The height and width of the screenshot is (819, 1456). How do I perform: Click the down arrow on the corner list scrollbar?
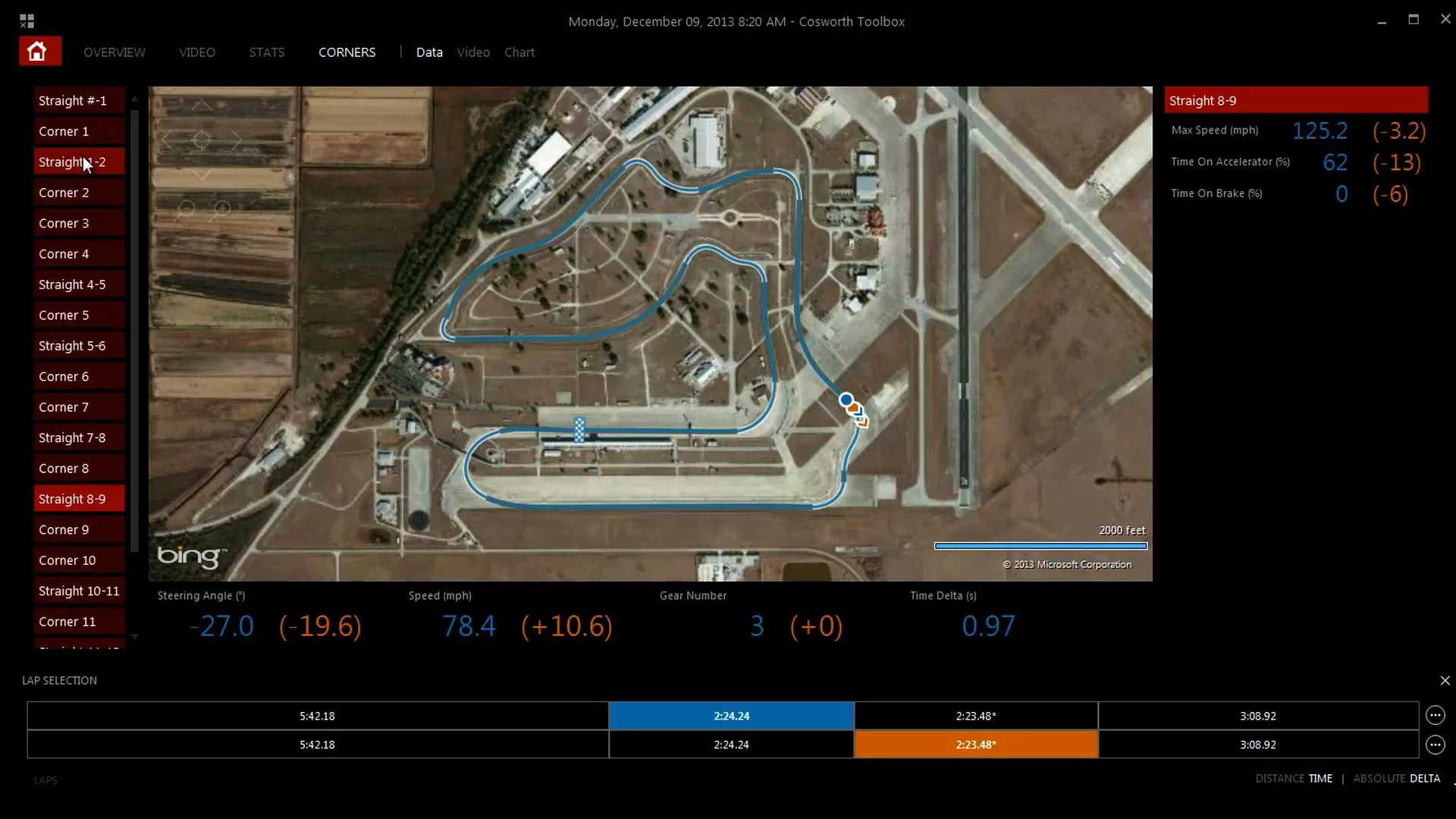tap(134, 639)
